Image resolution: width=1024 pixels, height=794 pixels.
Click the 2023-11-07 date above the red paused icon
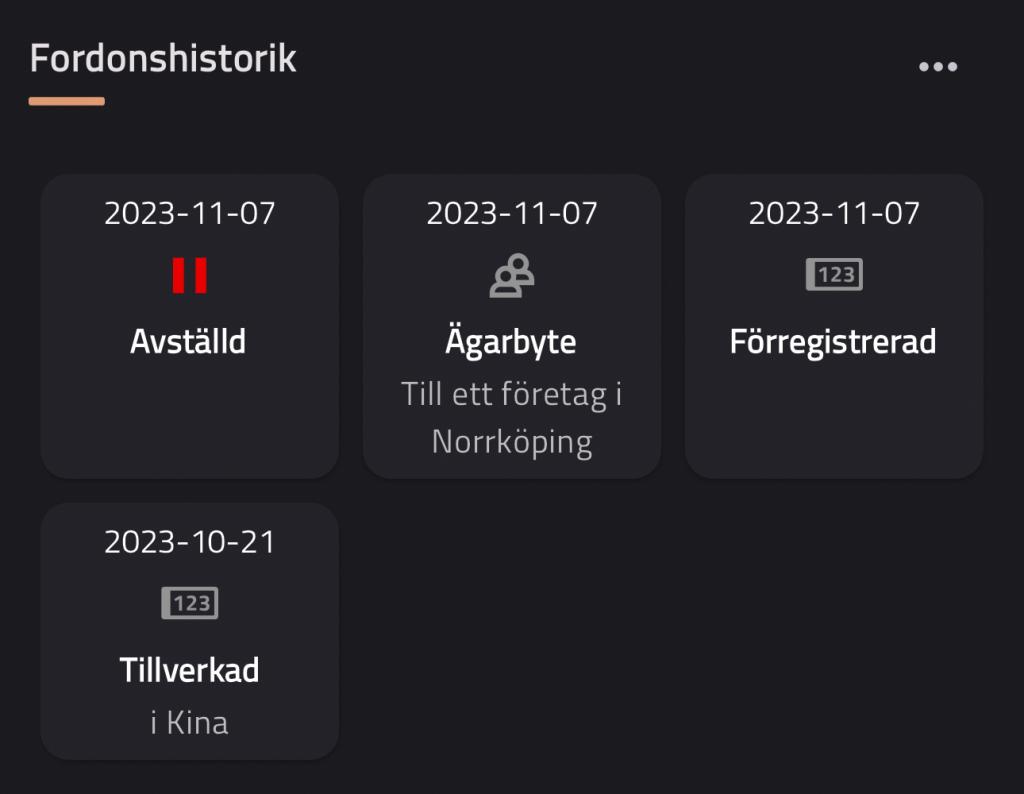point(189,213)
